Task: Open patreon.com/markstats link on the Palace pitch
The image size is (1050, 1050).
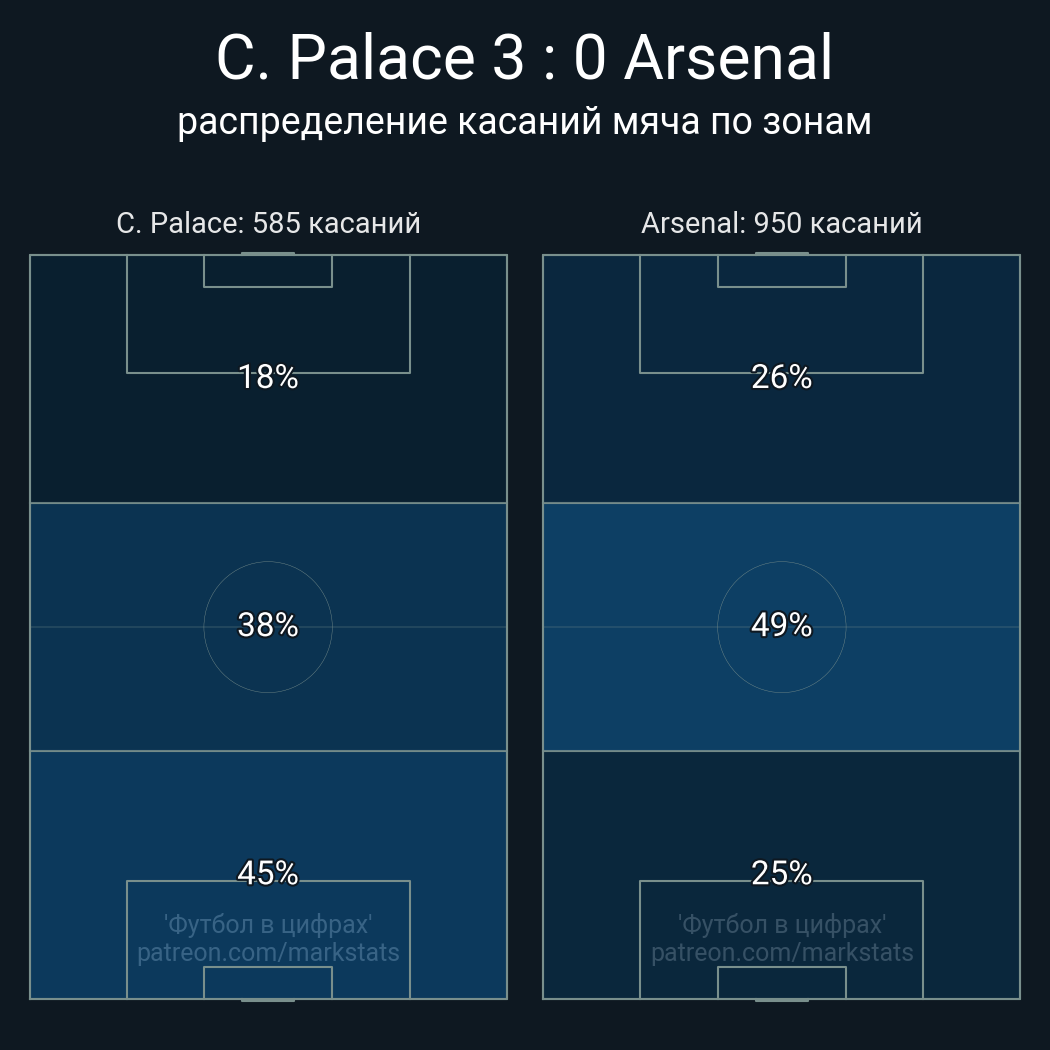Action: click(268, 952)
